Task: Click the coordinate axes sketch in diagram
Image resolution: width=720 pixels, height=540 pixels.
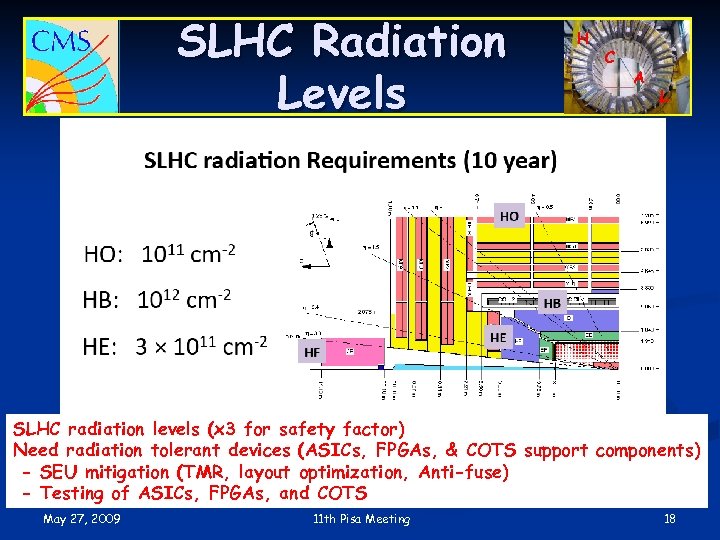Action: tap(319, 241)
